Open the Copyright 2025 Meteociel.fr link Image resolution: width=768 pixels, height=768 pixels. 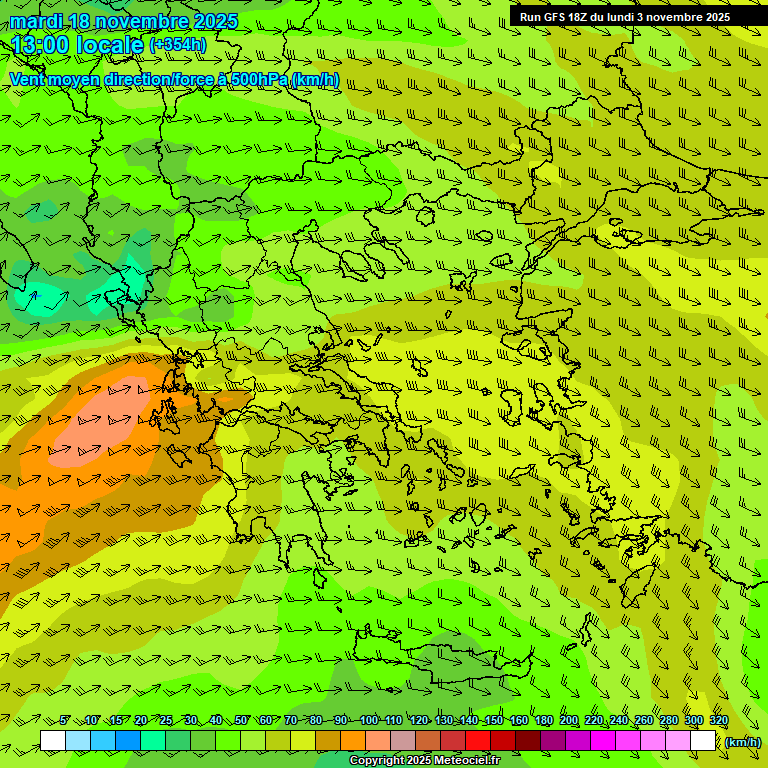coord(423,760)
